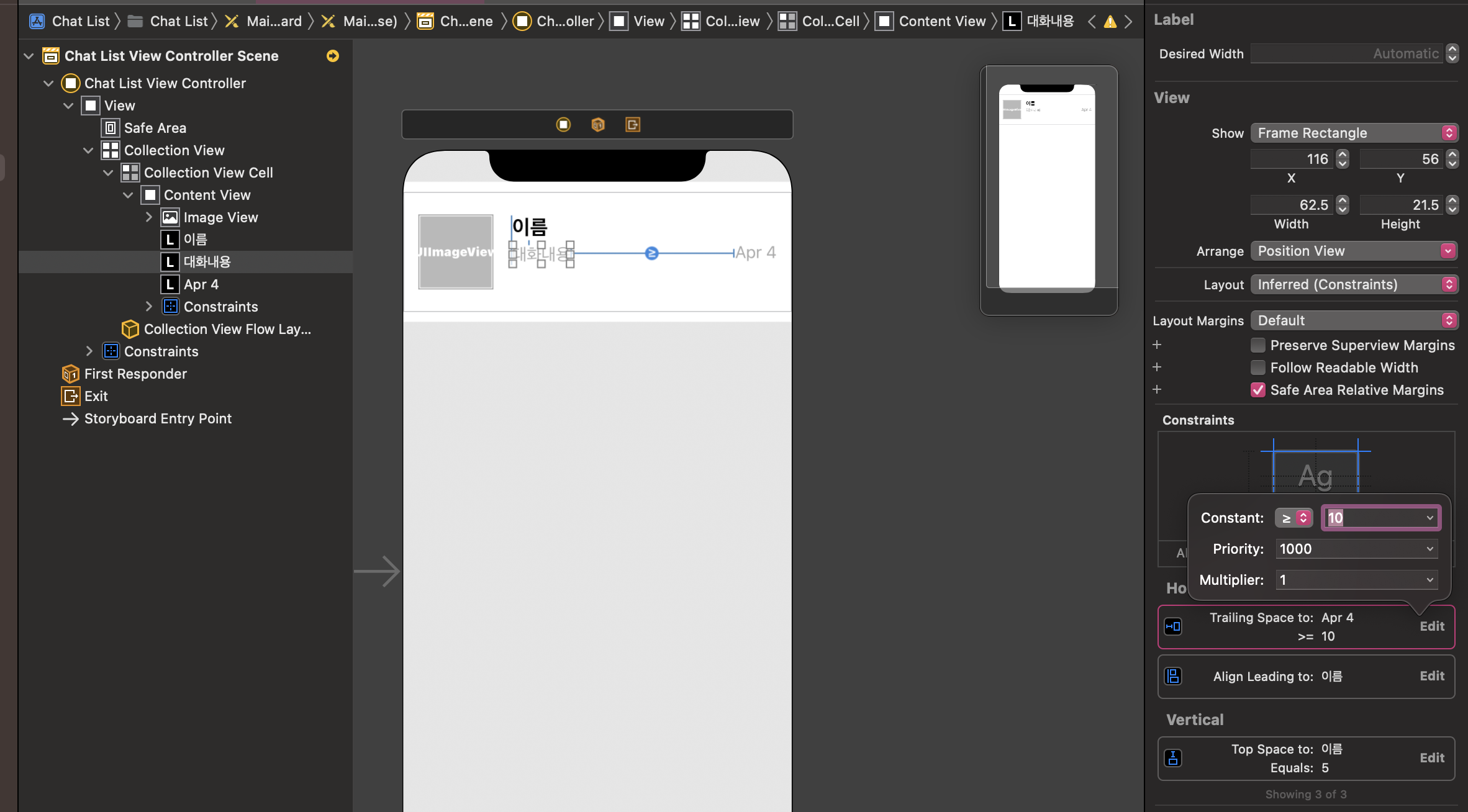
Task: Open the Show Frame Rectangle dropdown
Action: click(x=1354, y=133)
